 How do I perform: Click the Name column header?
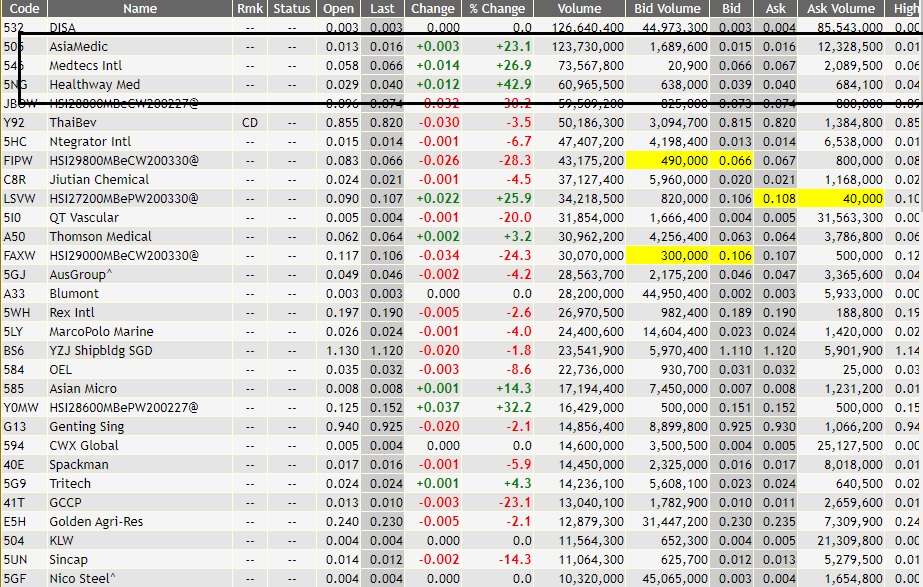tap(139, 9)
